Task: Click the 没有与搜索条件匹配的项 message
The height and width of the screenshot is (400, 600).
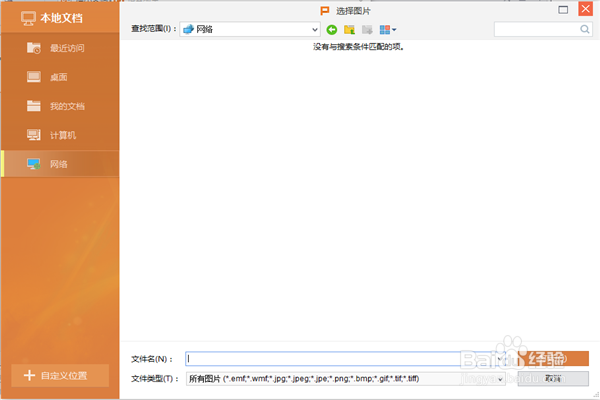Action: tap(359, 47)
